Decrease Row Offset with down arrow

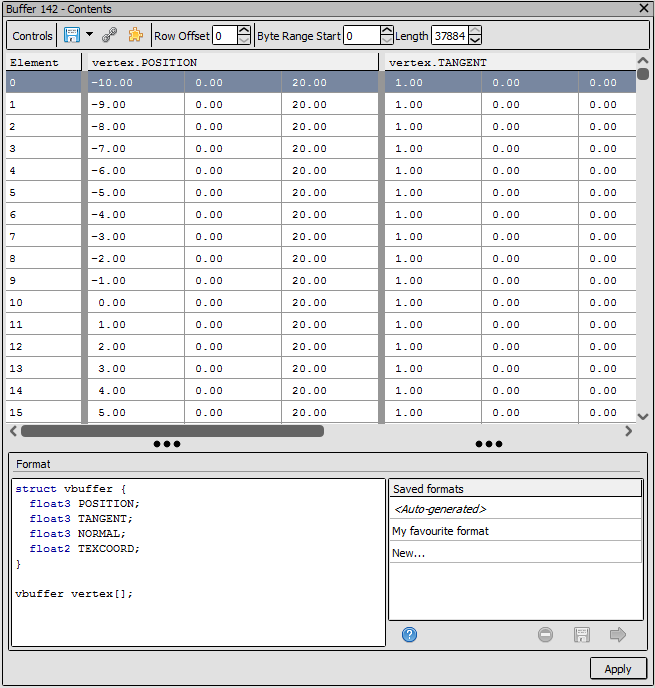tap(244, 40)
